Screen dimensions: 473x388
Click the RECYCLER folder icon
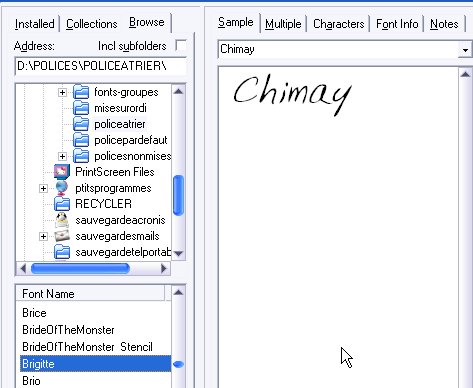click(x=62, y=204)
